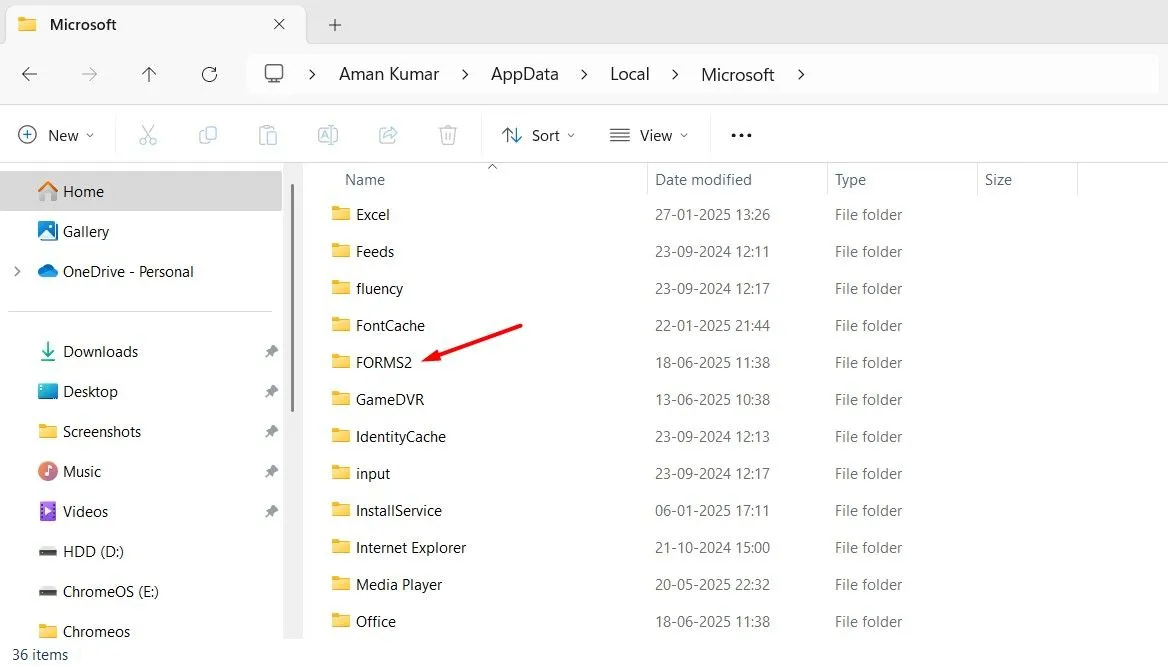Click the See more ellipsis menu

[x=740, y=135]
